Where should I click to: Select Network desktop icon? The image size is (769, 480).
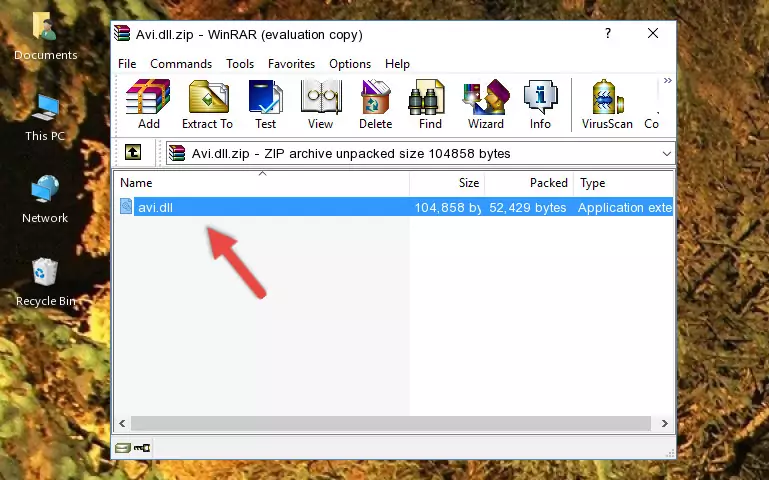pyautogui.click(x=45, y=200)
